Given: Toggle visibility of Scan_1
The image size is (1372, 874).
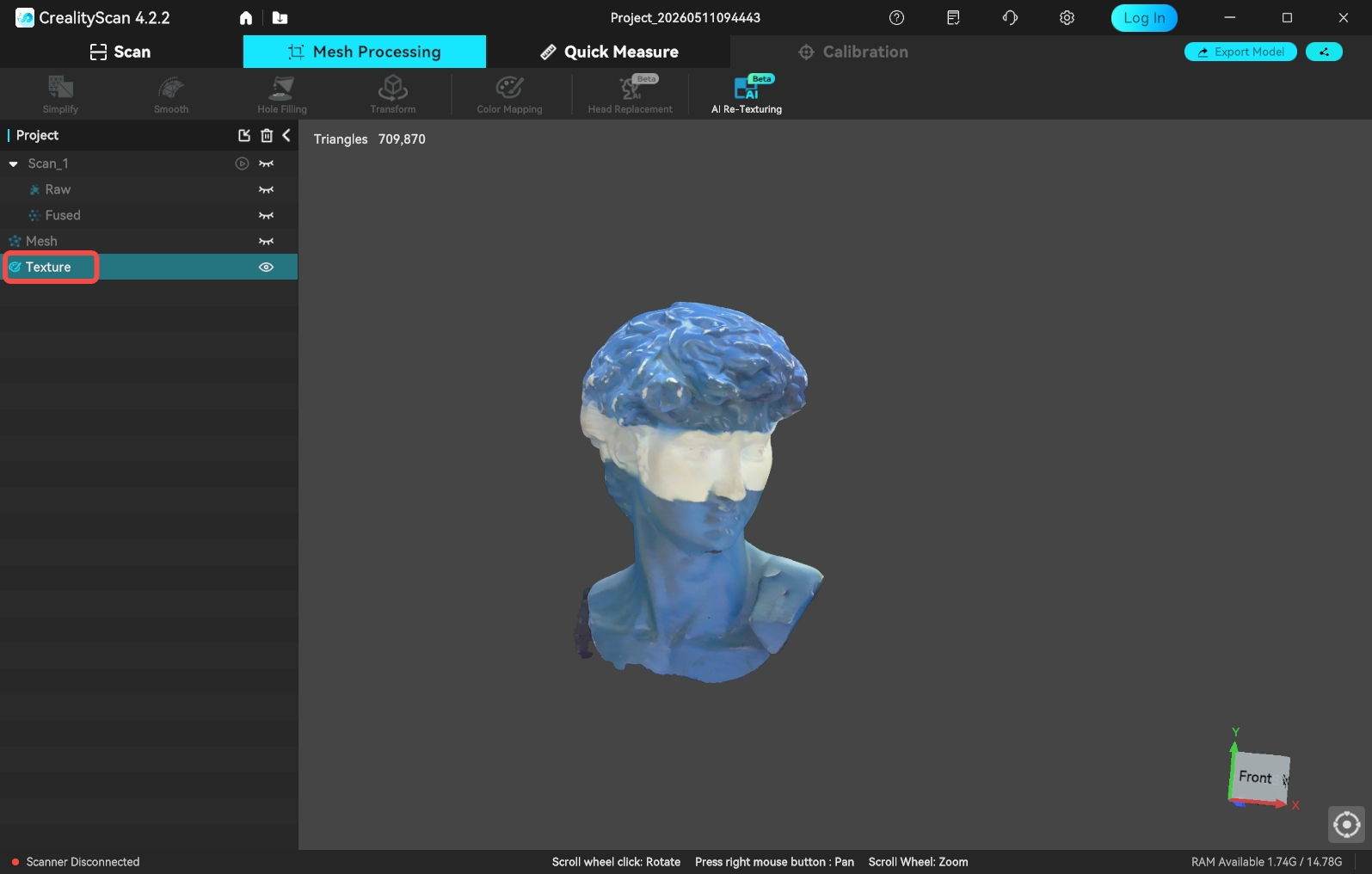Looking at the screenshot, I should pos(267,163).
